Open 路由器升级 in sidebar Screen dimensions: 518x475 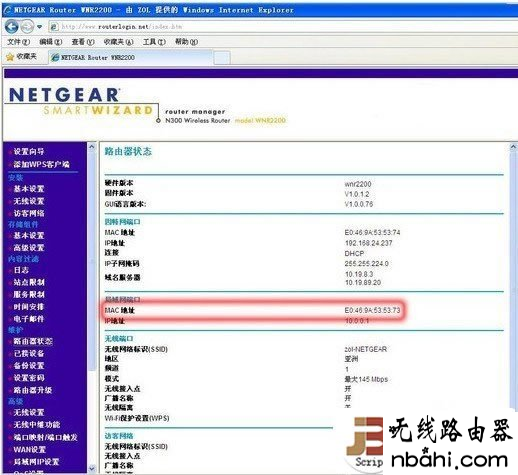33,390
